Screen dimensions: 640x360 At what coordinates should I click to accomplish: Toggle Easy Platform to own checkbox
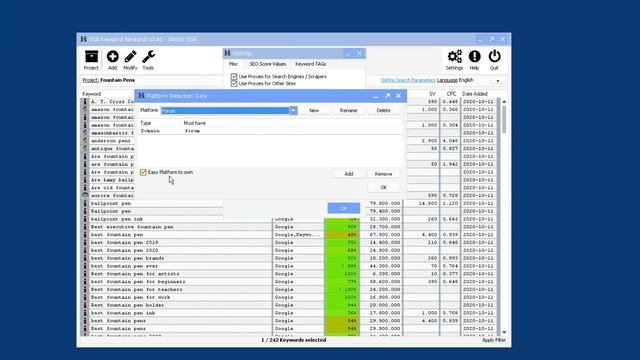click(143, 173)
